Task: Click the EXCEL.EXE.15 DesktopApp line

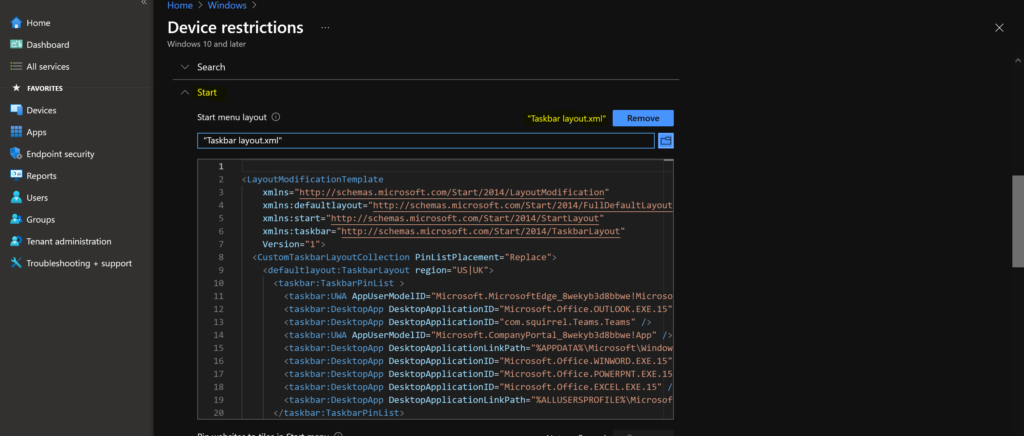Action: (x=479, y=386)
